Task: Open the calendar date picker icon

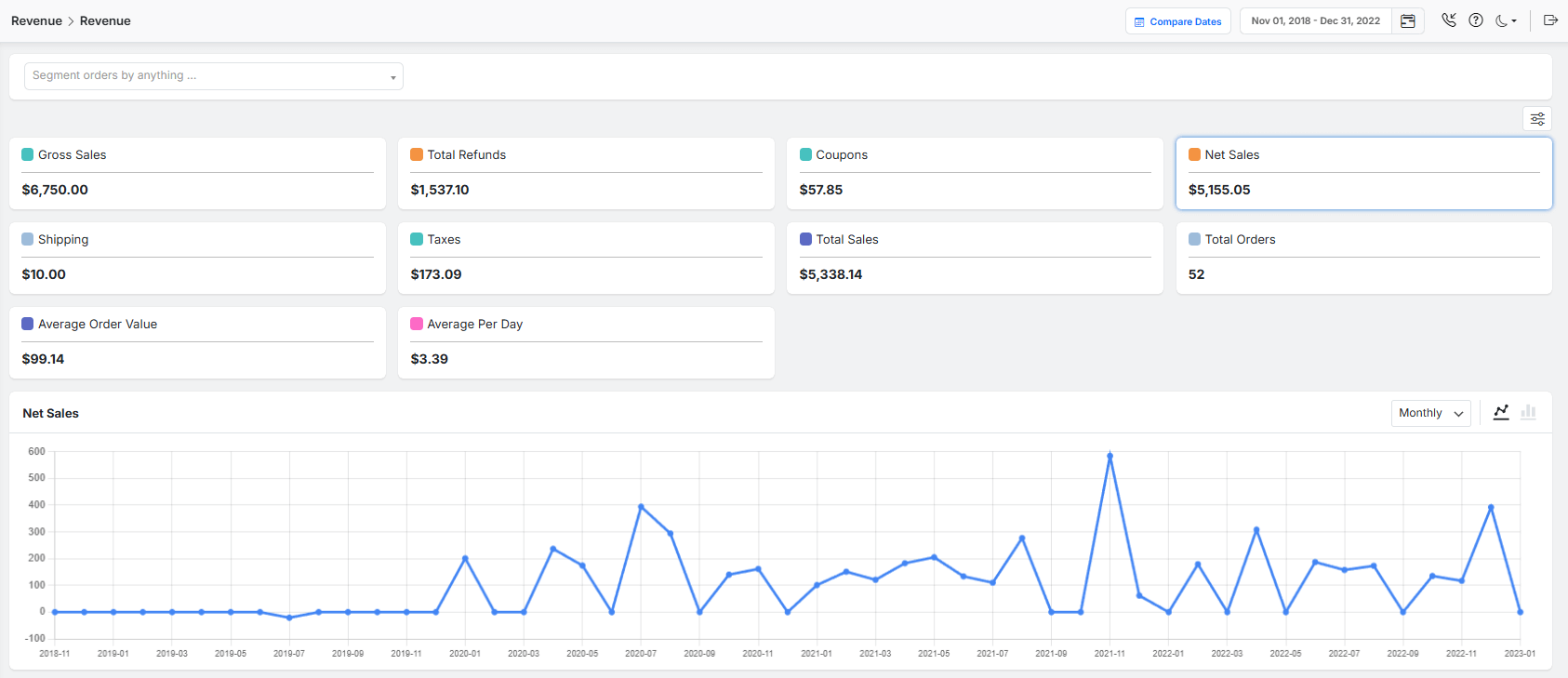Action: pyautogui.click(x=1408, y=21)
